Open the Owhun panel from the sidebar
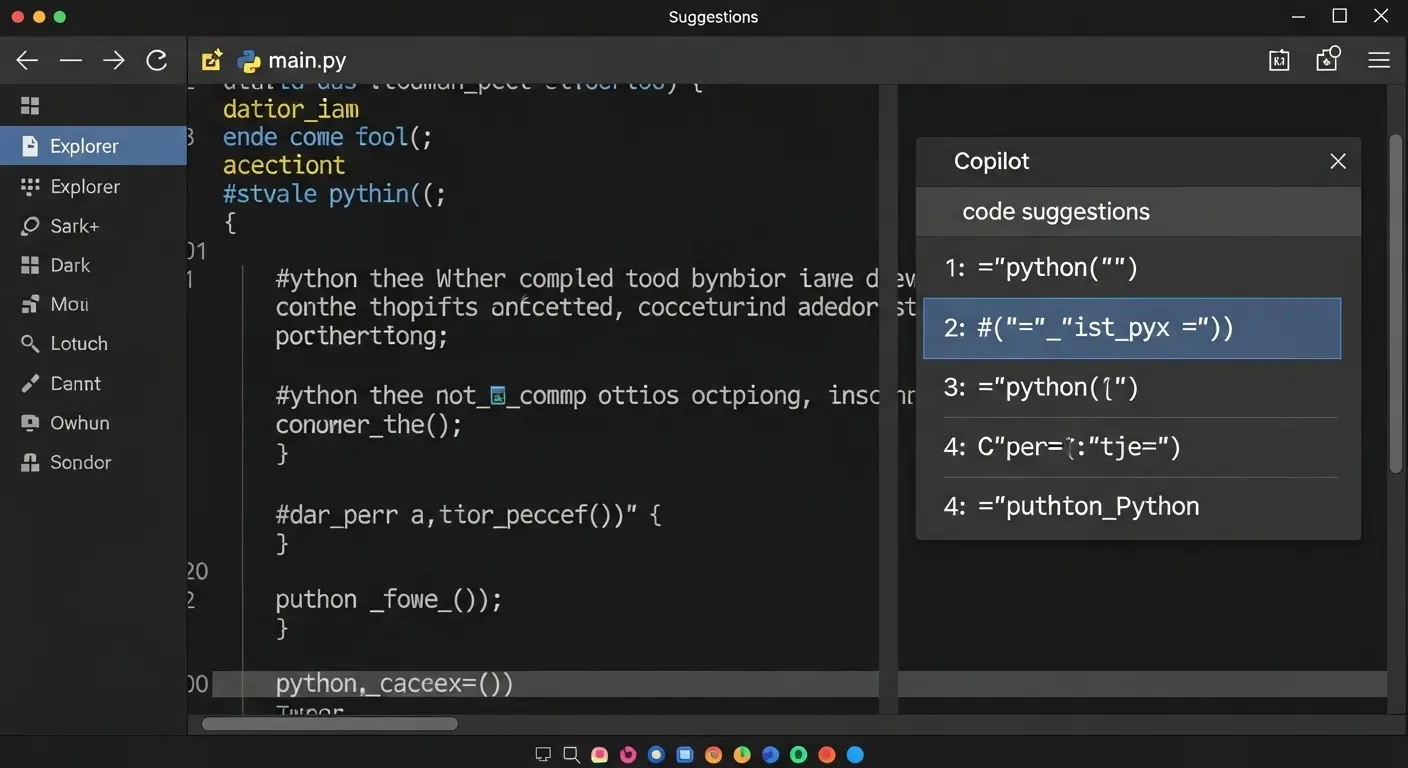1408x768 pixels. click(x=79, y=422)
